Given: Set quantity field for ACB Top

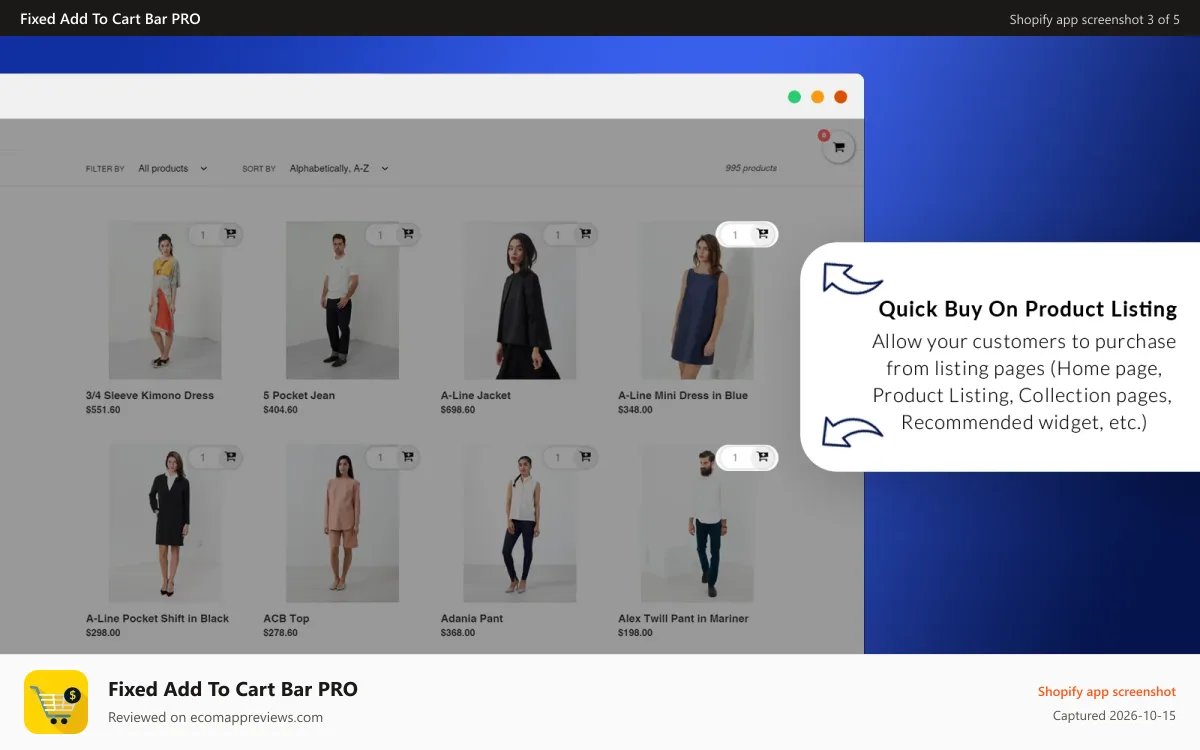Looking at the screenshot, I should (381, 458).
